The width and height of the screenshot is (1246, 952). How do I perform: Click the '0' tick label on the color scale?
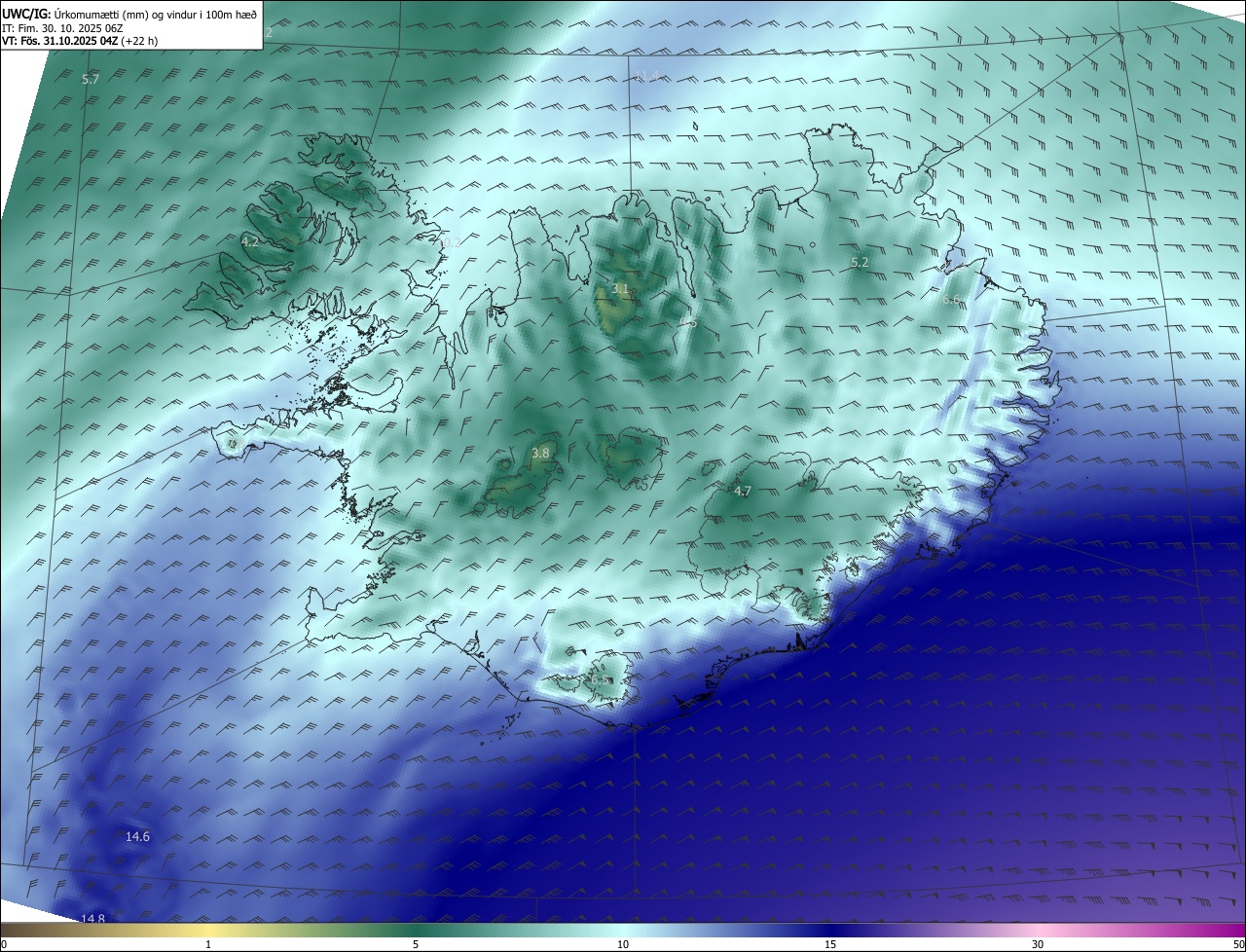[x=4, y=944]
